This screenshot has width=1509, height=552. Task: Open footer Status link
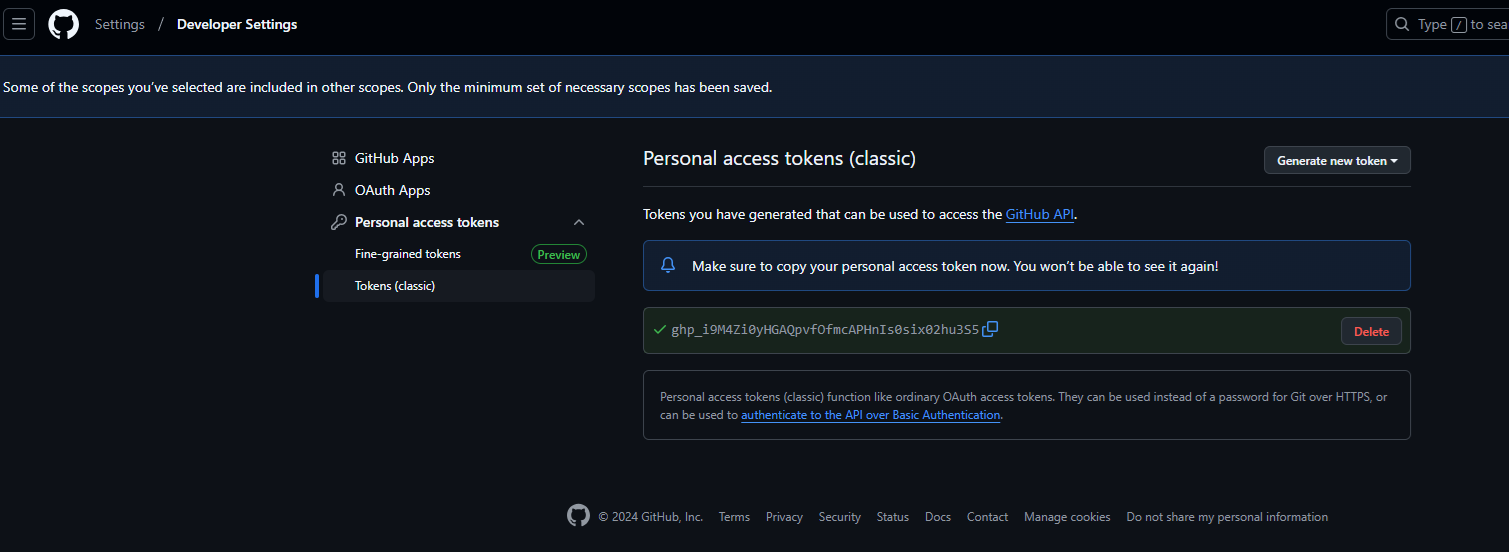(892, 517)
